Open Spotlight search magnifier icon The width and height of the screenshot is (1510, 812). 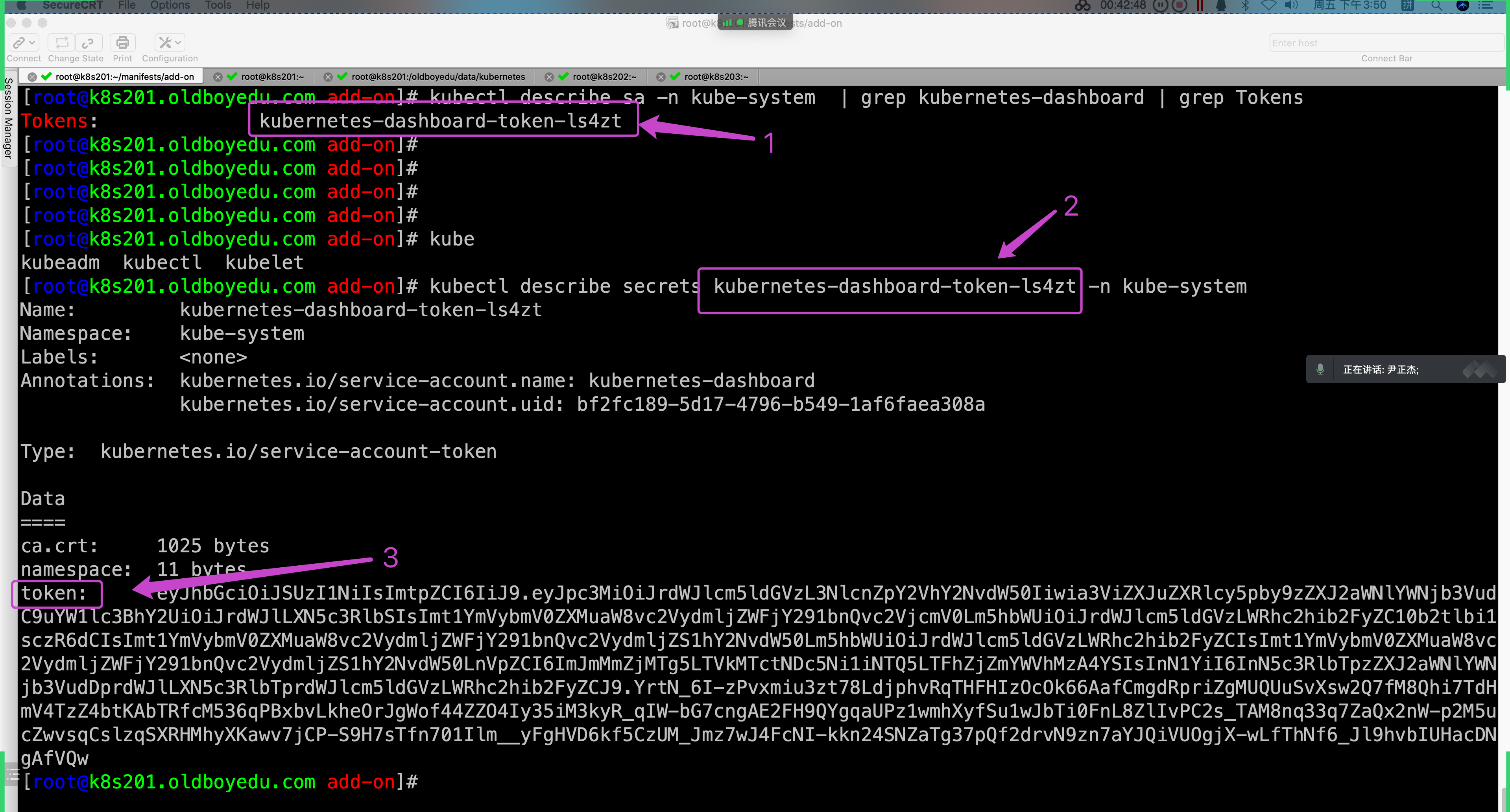pyautogui.click(x=1436, y=5)
